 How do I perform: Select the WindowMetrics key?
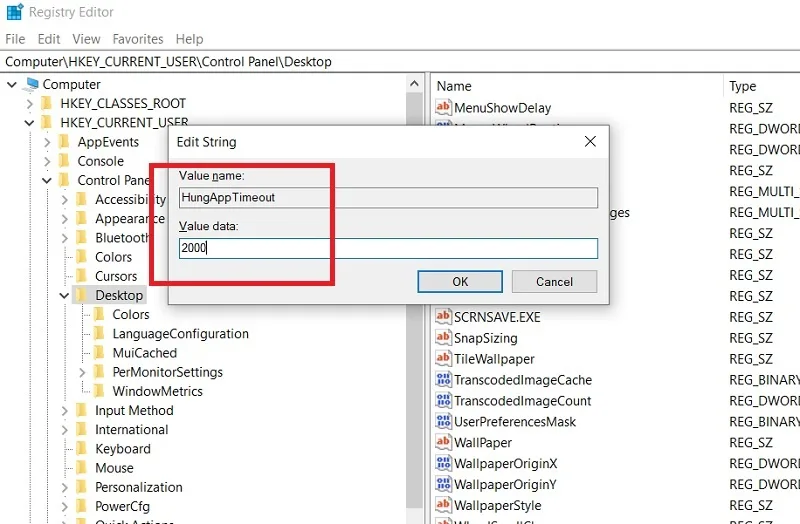pyautogui.click(x=157, y=391)
